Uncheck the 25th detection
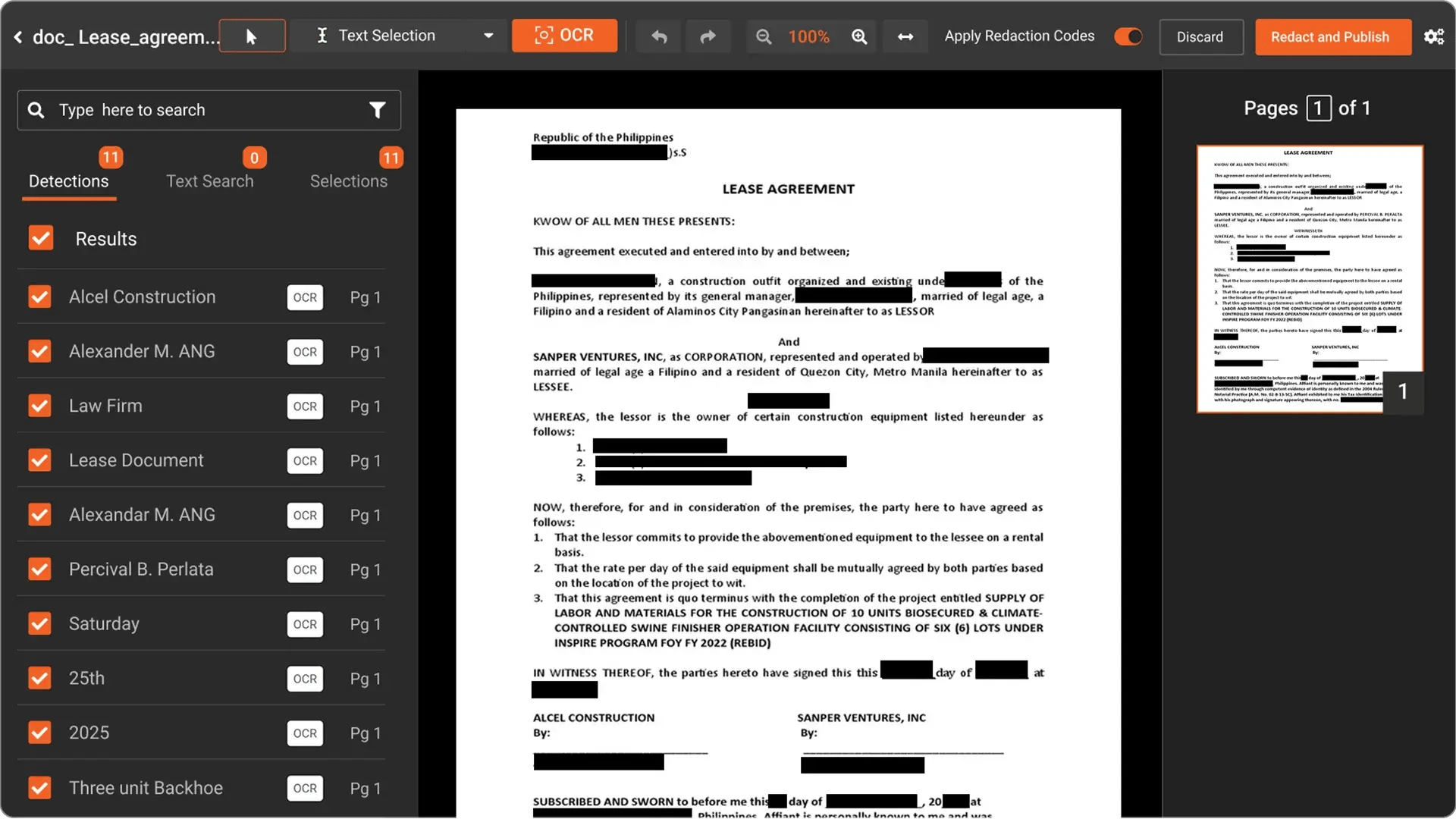Screen dimensions: 1456x819 40,678
